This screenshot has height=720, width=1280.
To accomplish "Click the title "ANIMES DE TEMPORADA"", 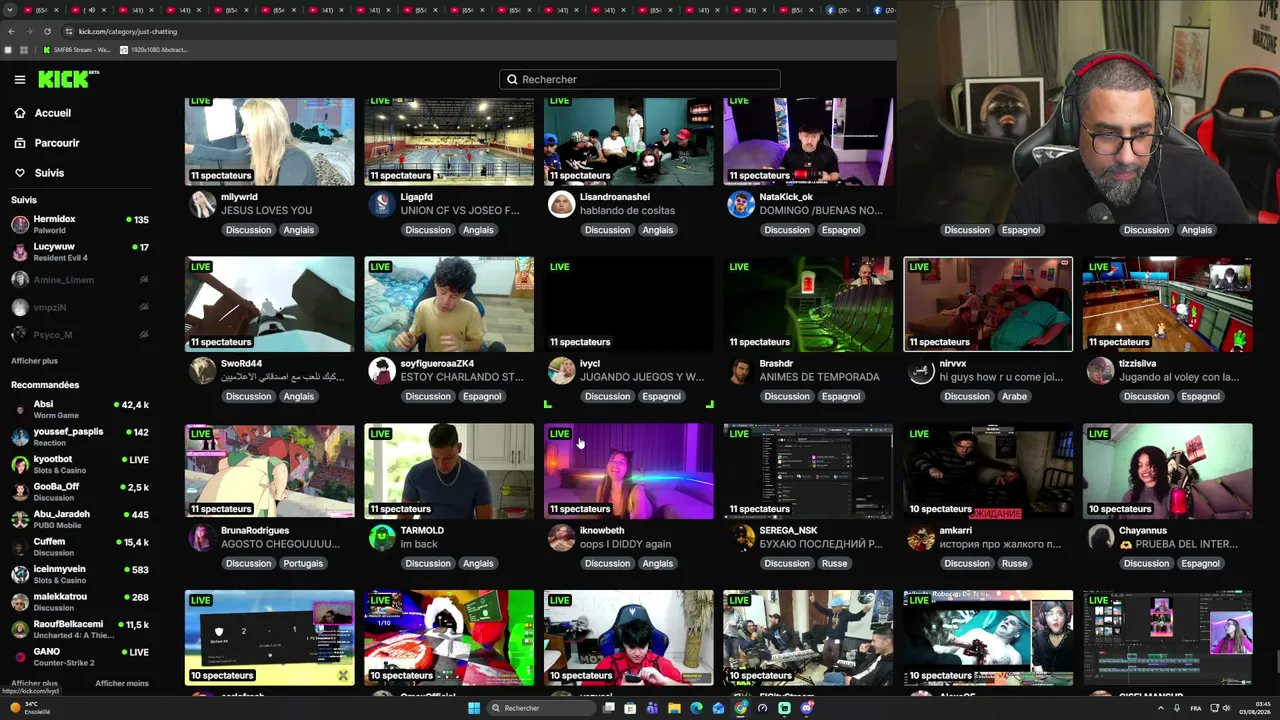I will click(x=820, y=377).
